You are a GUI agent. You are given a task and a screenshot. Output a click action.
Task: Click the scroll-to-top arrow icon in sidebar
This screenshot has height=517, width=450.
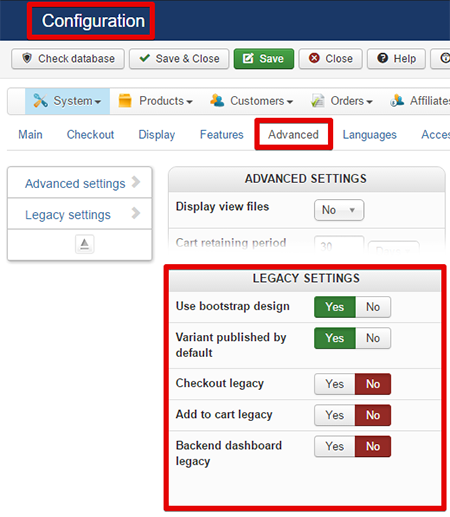[84, 244]
